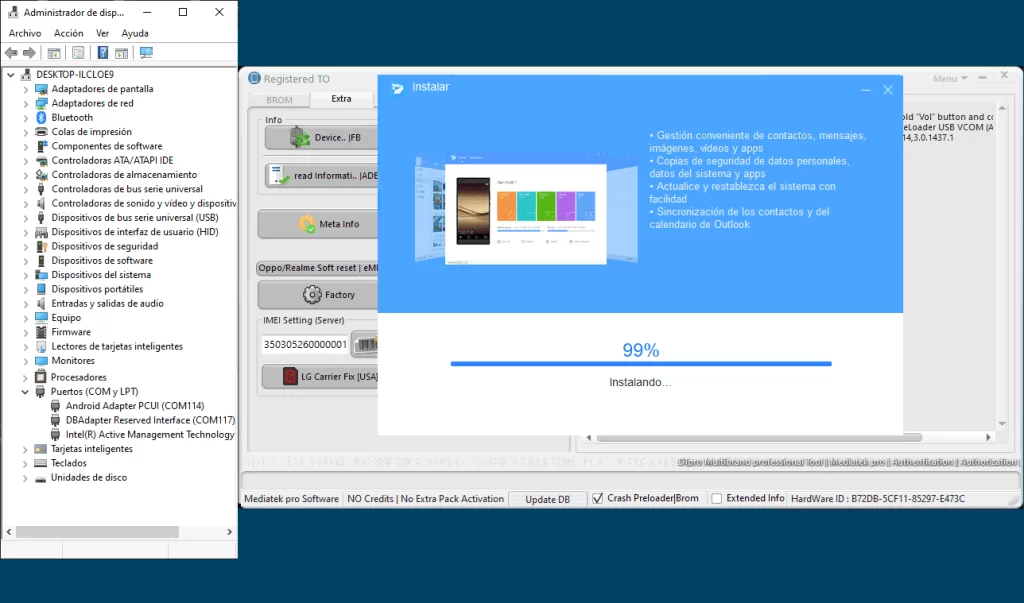This screenshot has width=1024, height=603.
Task: Expand the Bluetooth node
Action: tap(25, 118)
